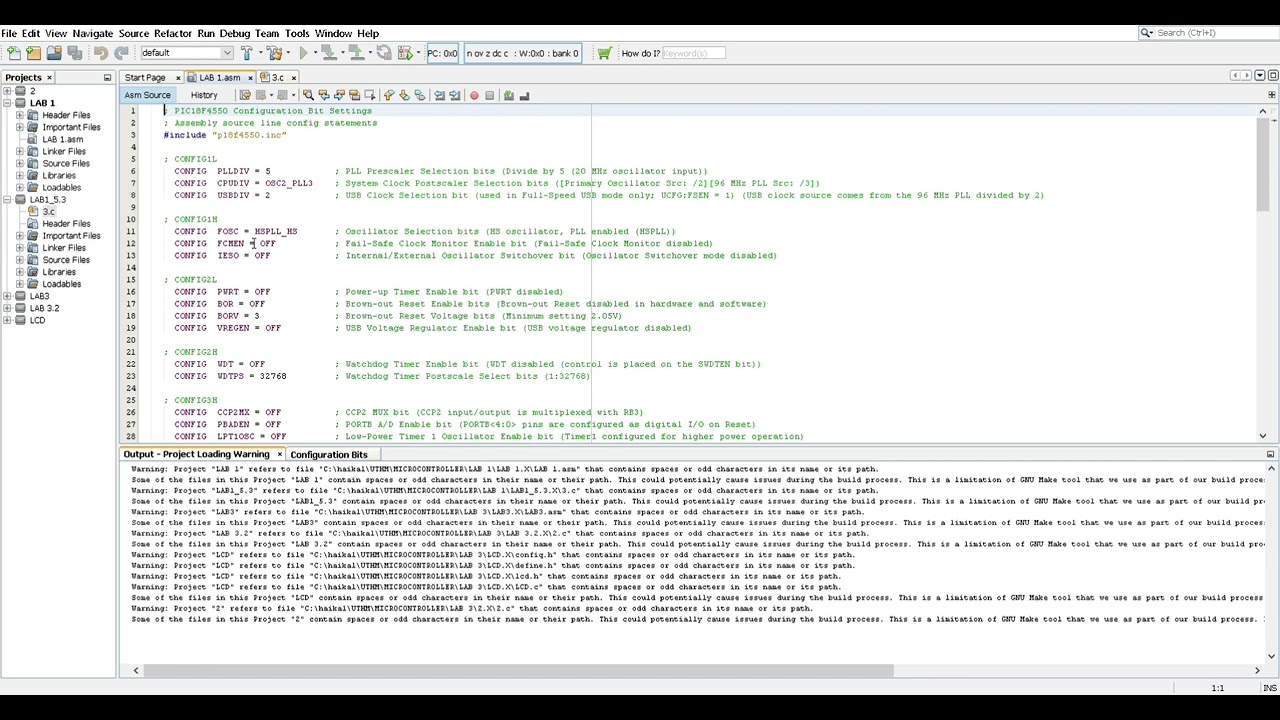Collapse the LAB 1 project node
1280x720 pixels.
(7, 103)
